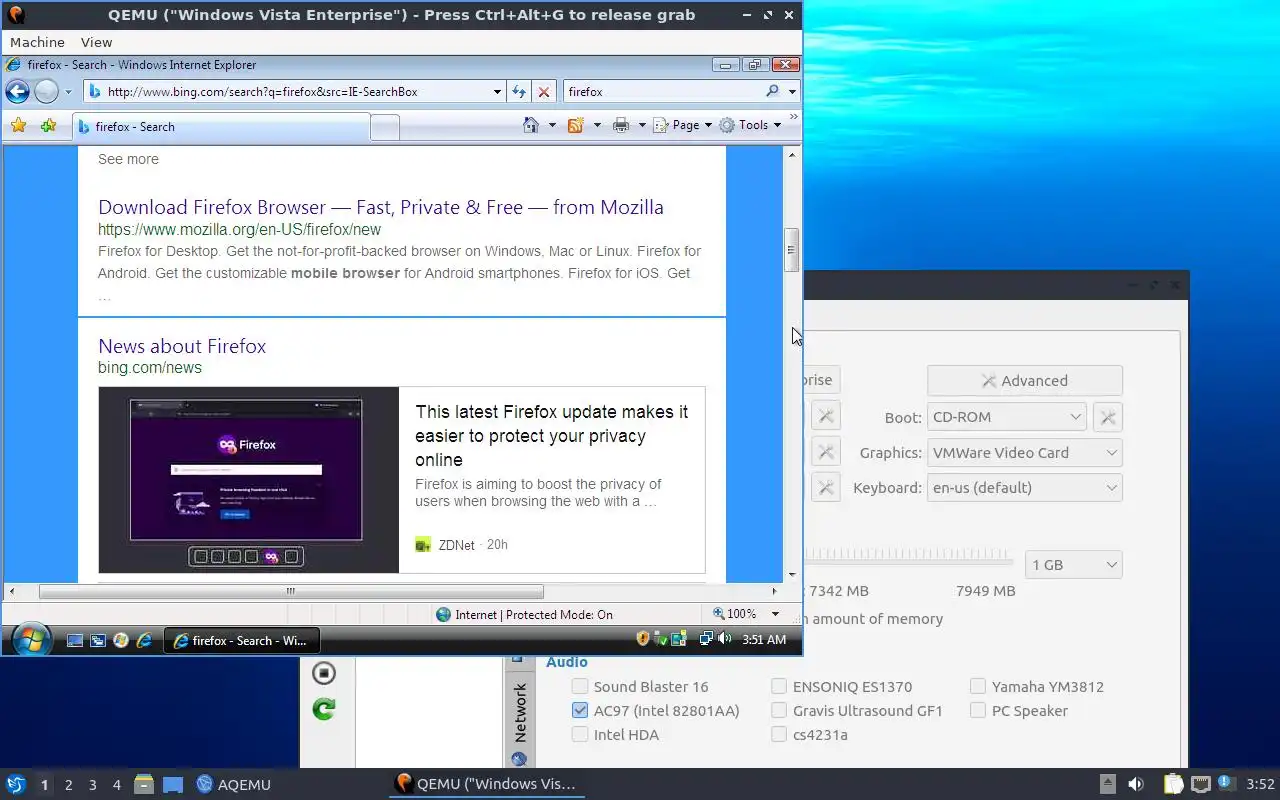Screen dimensions: 1280x800
Task: Click the wrench button right of Boot dropdown
Action: click(x=1108, y=417)
